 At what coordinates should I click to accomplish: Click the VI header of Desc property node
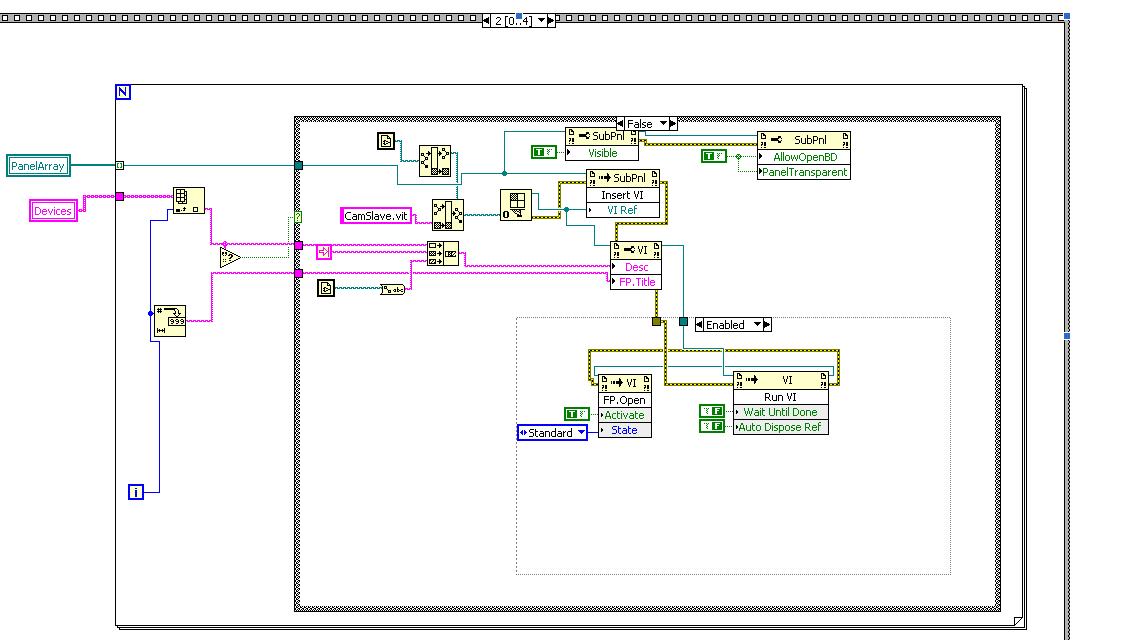coord(636,250)
